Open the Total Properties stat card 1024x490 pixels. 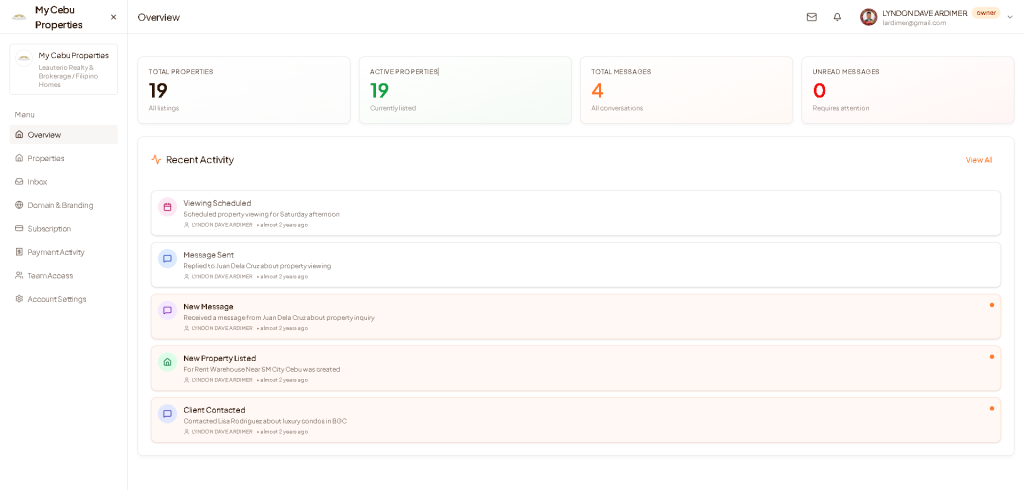(x=244, y=90)
